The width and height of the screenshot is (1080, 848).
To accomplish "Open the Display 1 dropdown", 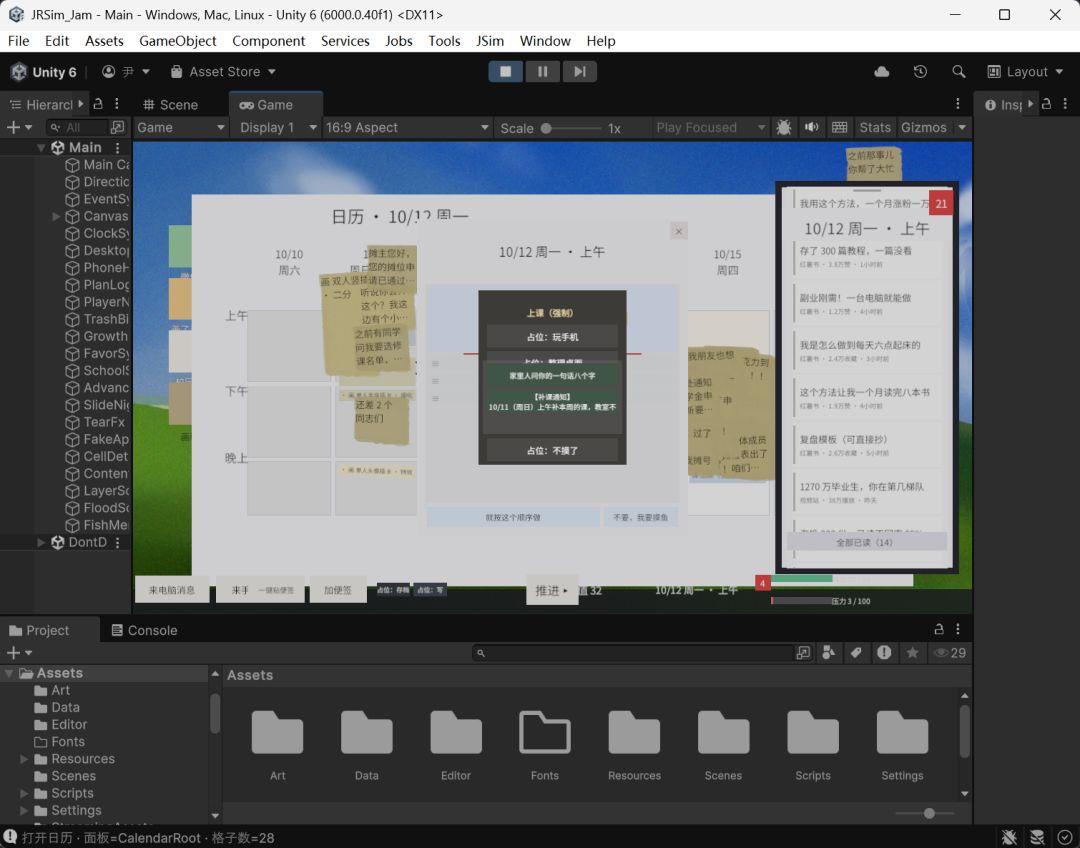I will [x=278, y=127].
